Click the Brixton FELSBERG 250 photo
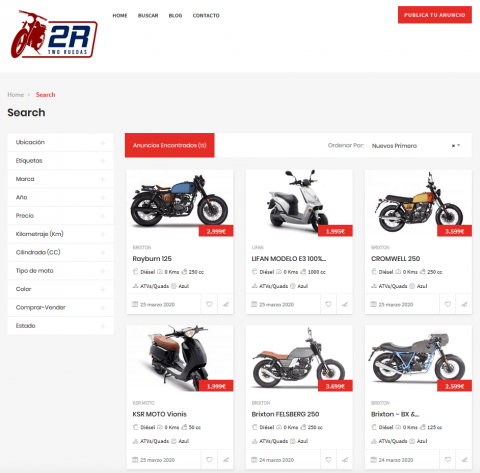480x473 pixels. coord(299,357)
